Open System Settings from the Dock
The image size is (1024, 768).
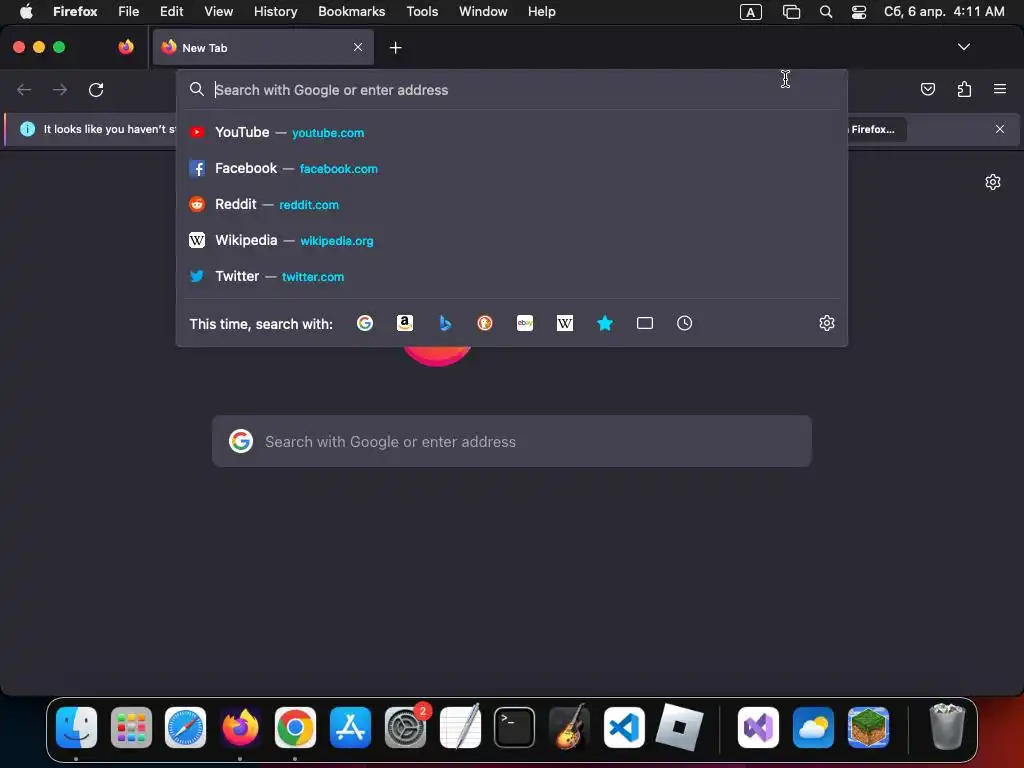(x=405, y=727)
